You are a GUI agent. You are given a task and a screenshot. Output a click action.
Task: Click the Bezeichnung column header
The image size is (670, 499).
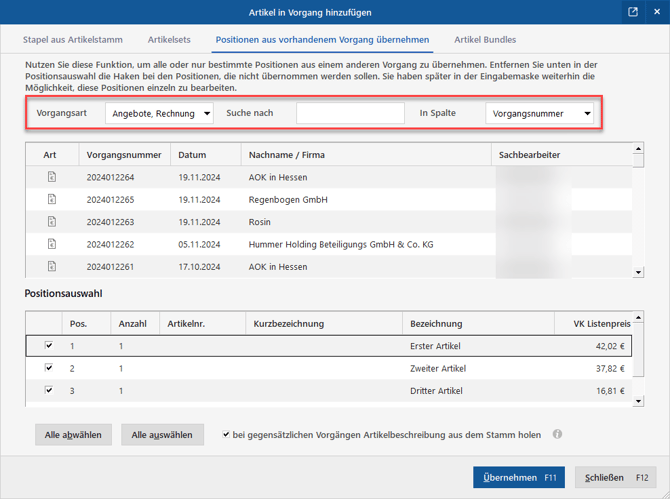coord(478,323)
